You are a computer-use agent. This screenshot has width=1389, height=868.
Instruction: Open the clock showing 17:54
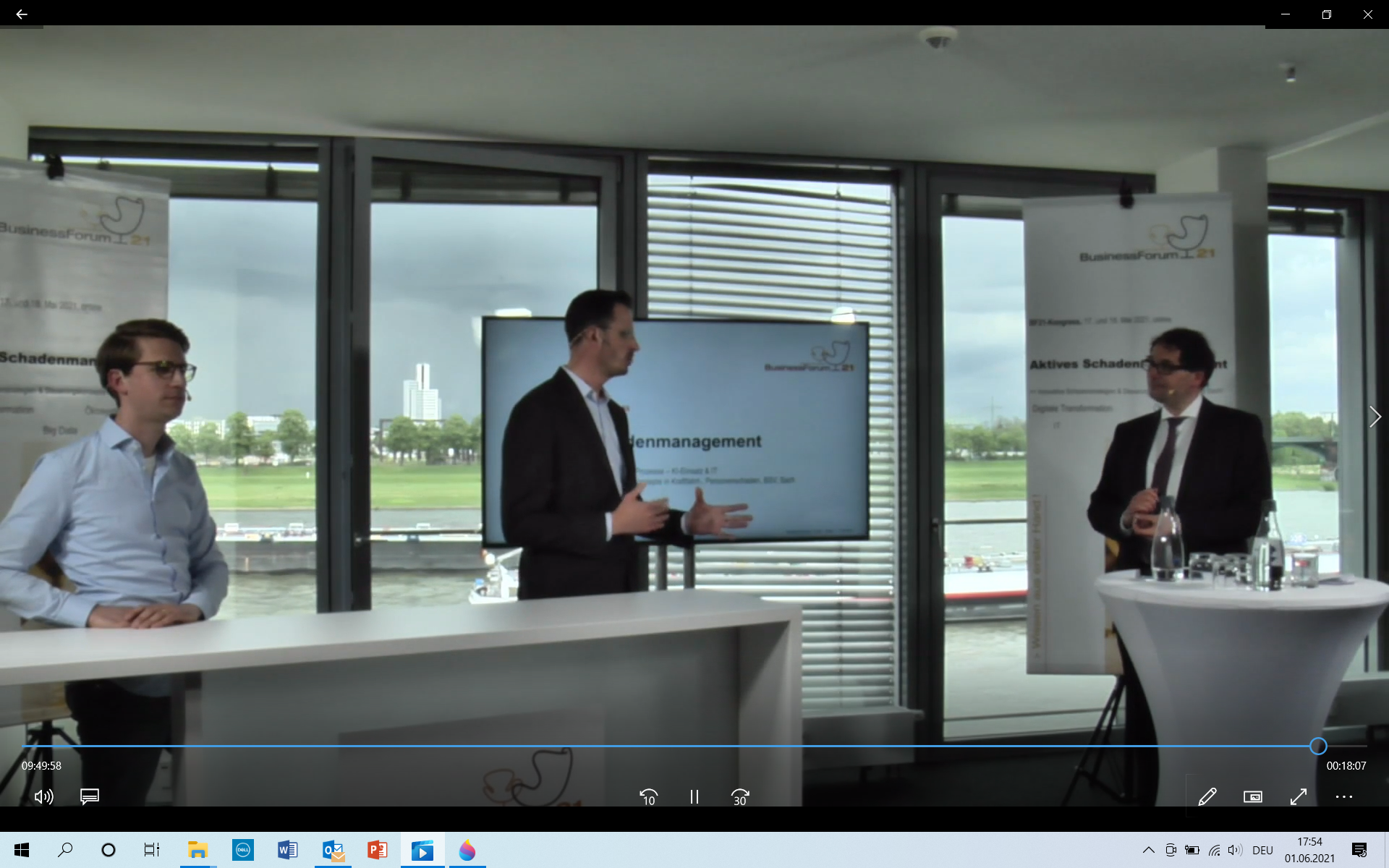(x=1309, y=850)
